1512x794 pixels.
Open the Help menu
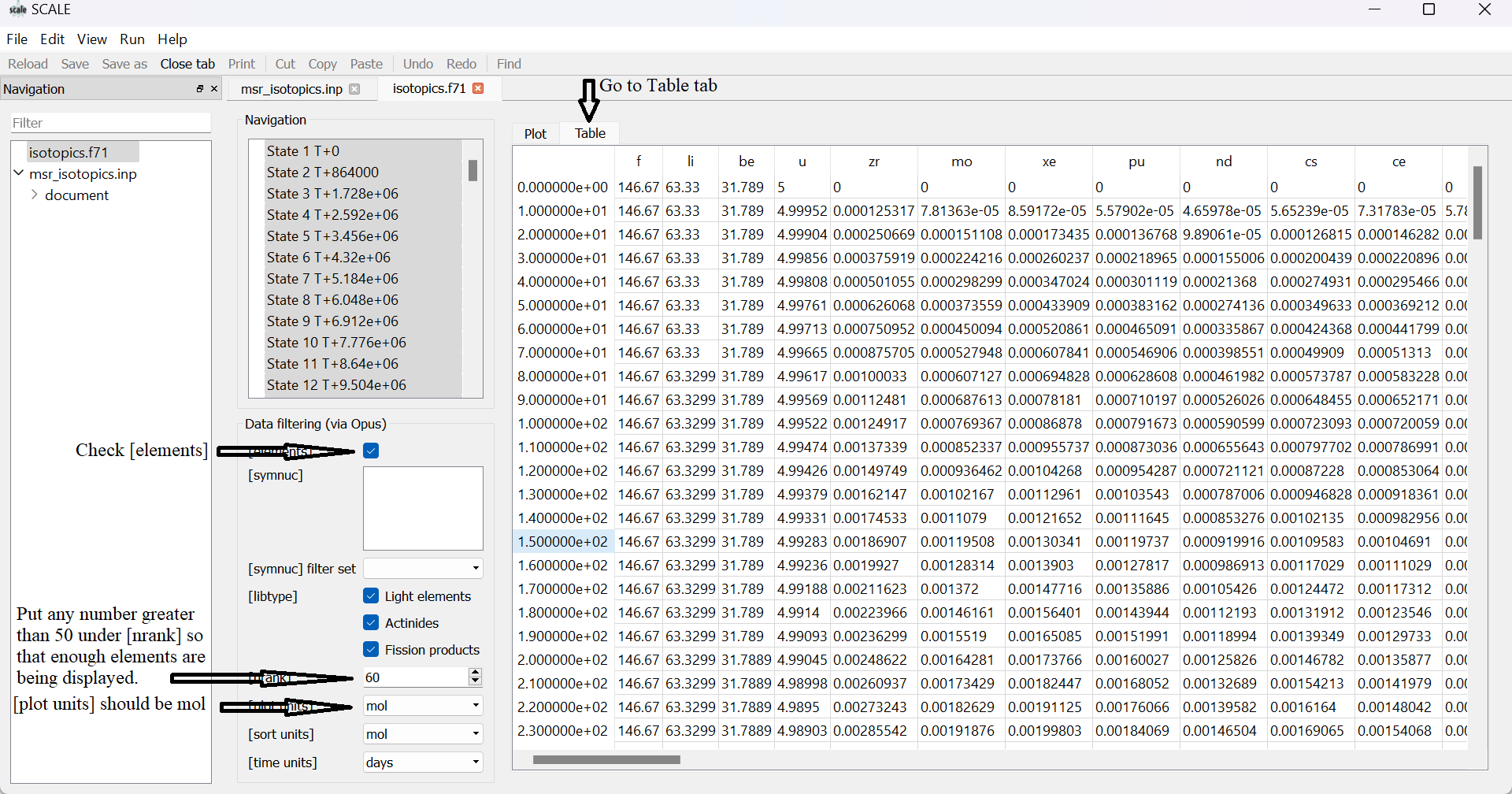[172, 39]
